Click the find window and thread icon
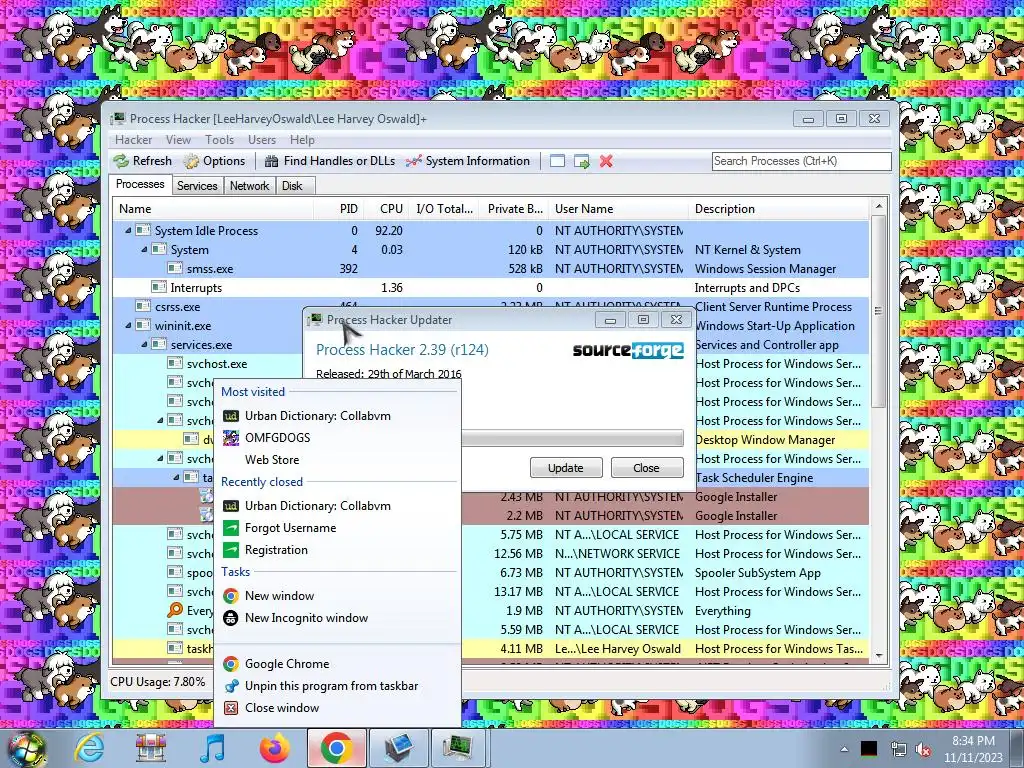The width and height of the screenshot is (1024, 768). 581,161
